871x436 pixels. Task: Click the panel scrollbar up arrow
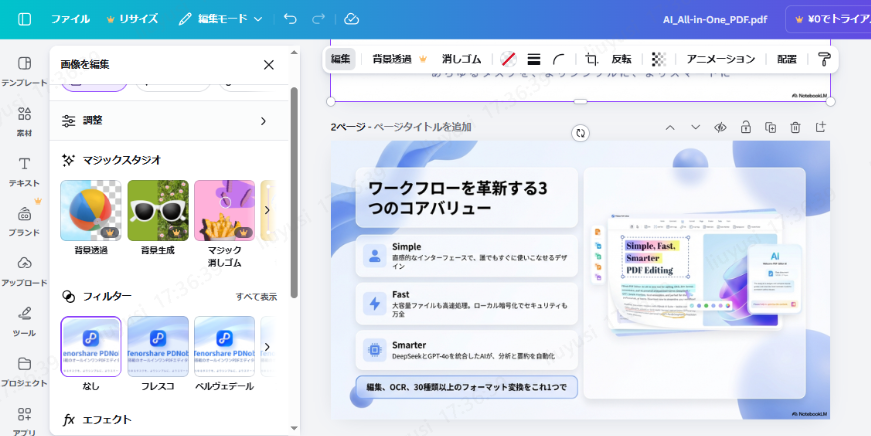(x=294, y=53)
